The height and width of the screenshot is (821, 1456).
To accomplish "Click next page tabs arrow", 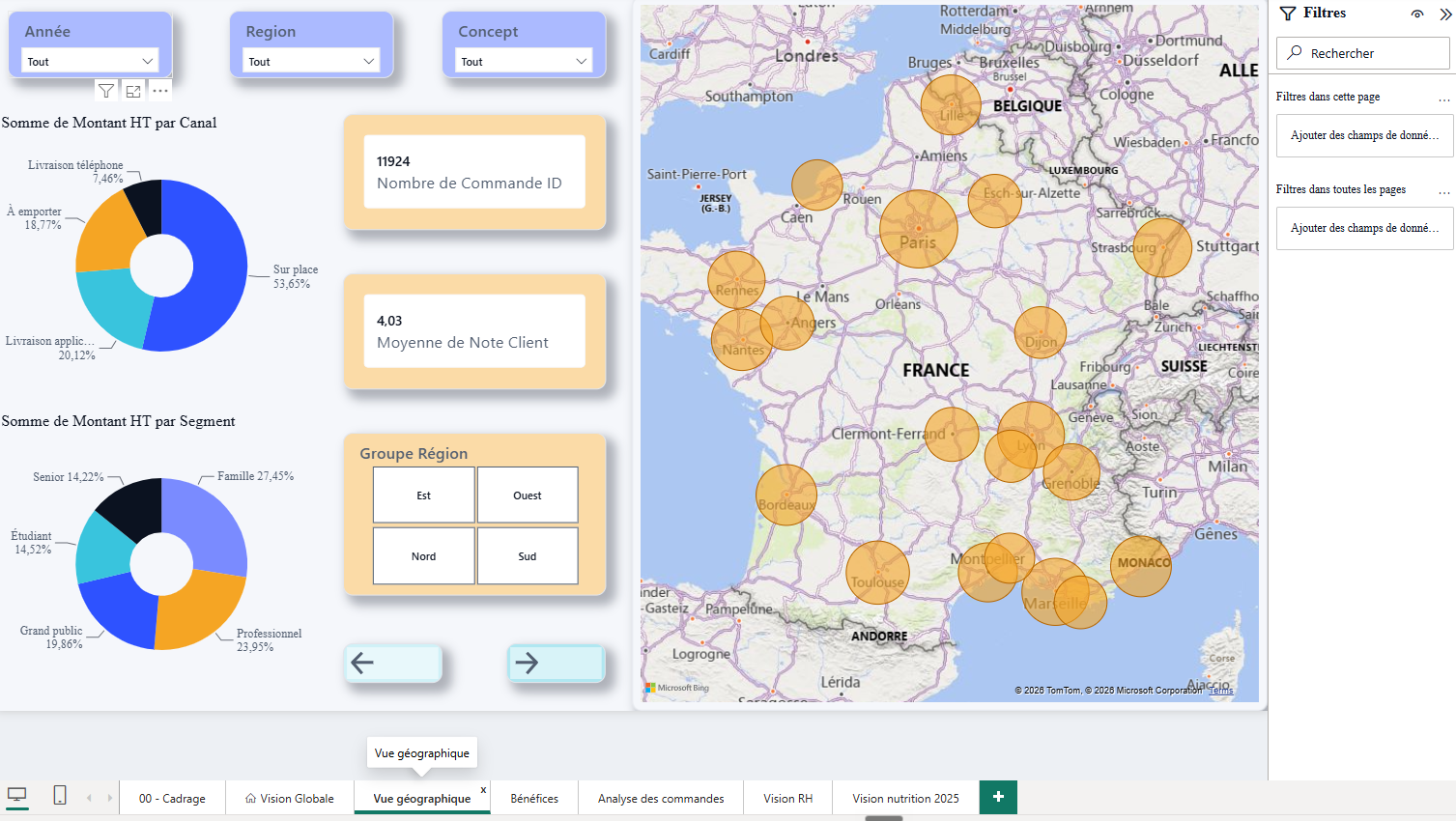I will 110,798.
